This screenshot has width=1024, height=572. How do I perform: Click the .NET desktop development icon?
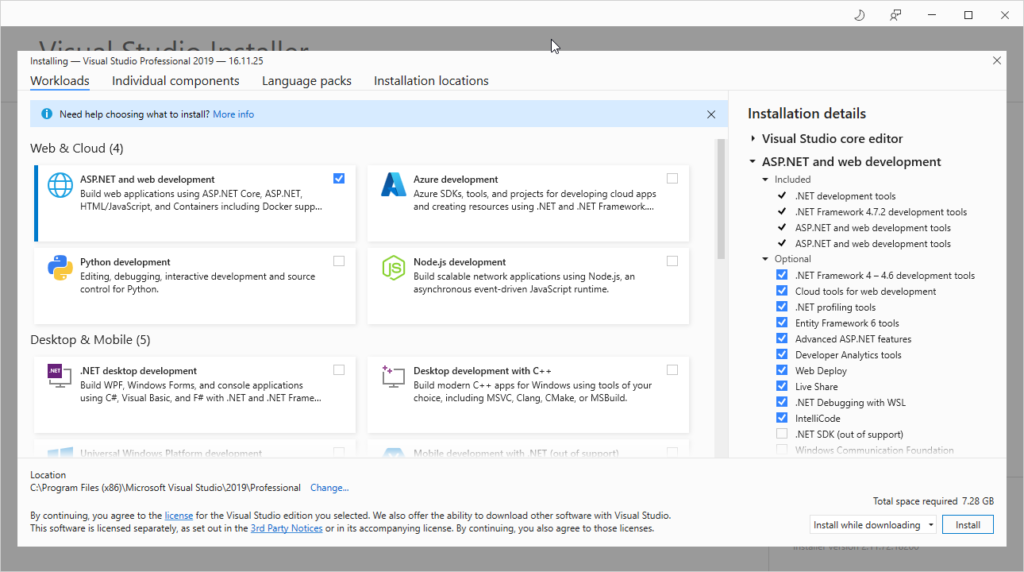[59, 377]
